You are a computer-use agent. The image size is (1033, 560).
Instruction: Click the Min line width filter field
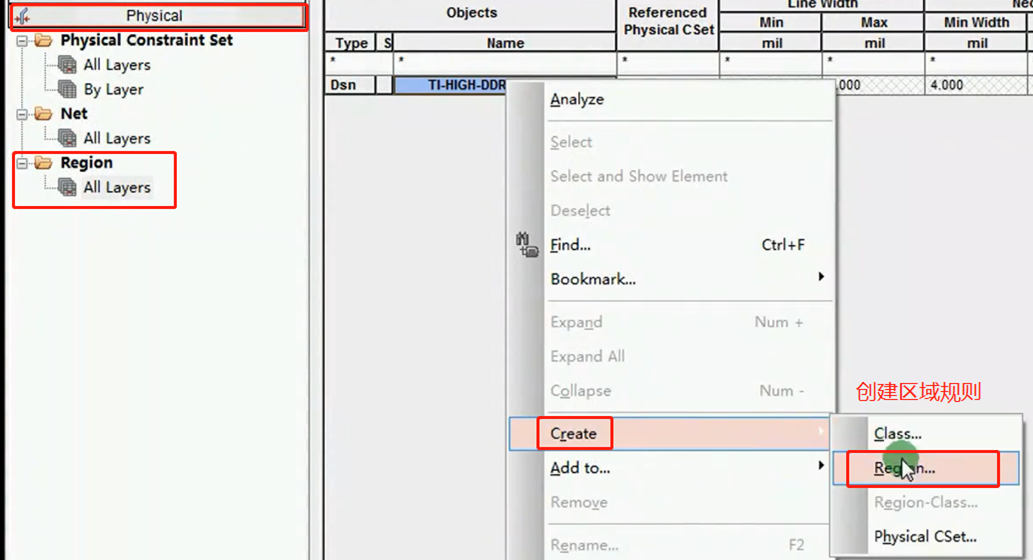click(x=771, y=61)
